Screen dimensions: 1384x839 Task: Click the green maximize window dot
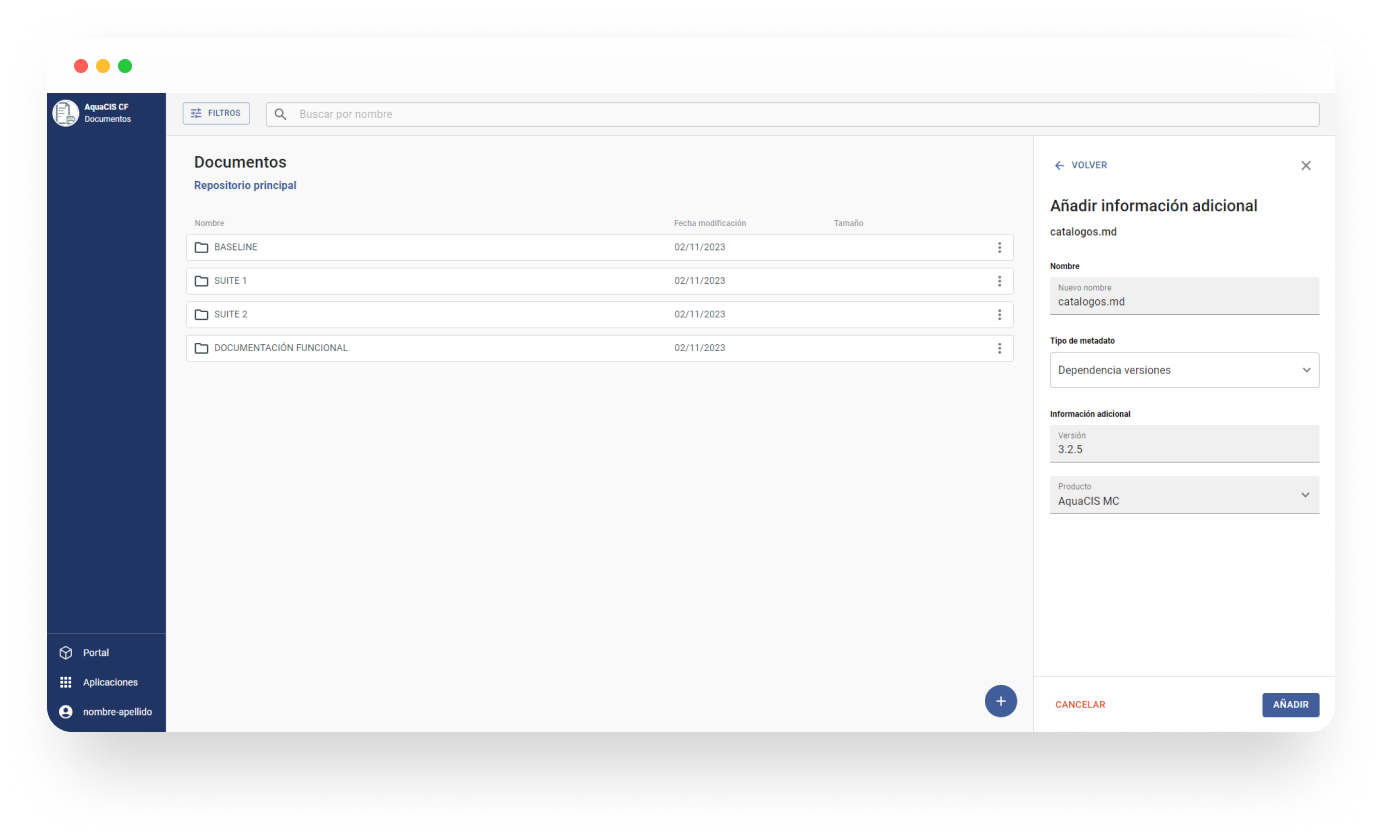[125, 66]
